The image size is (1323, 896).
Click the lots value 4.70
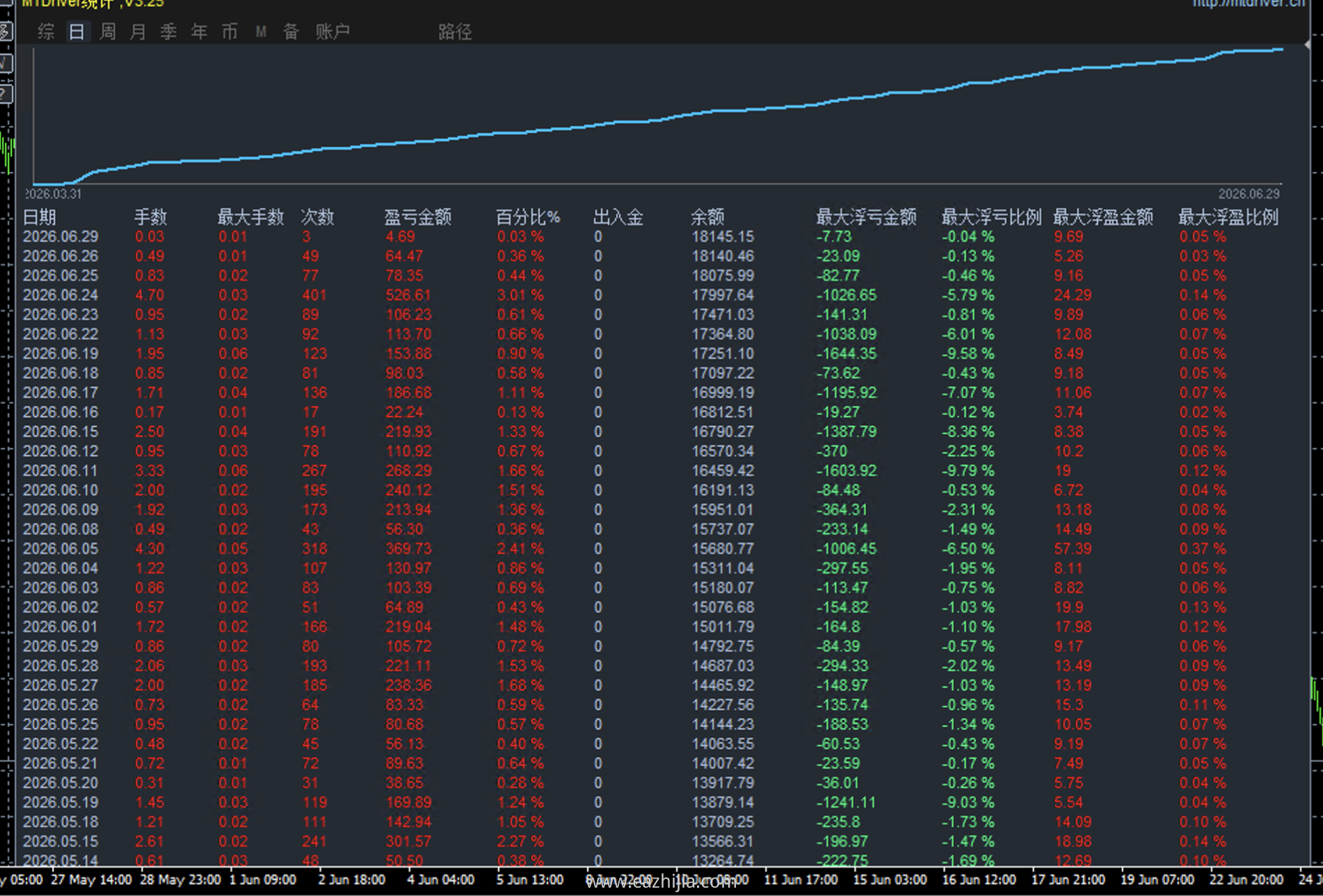pyautogui.click(x=150, y=295)
